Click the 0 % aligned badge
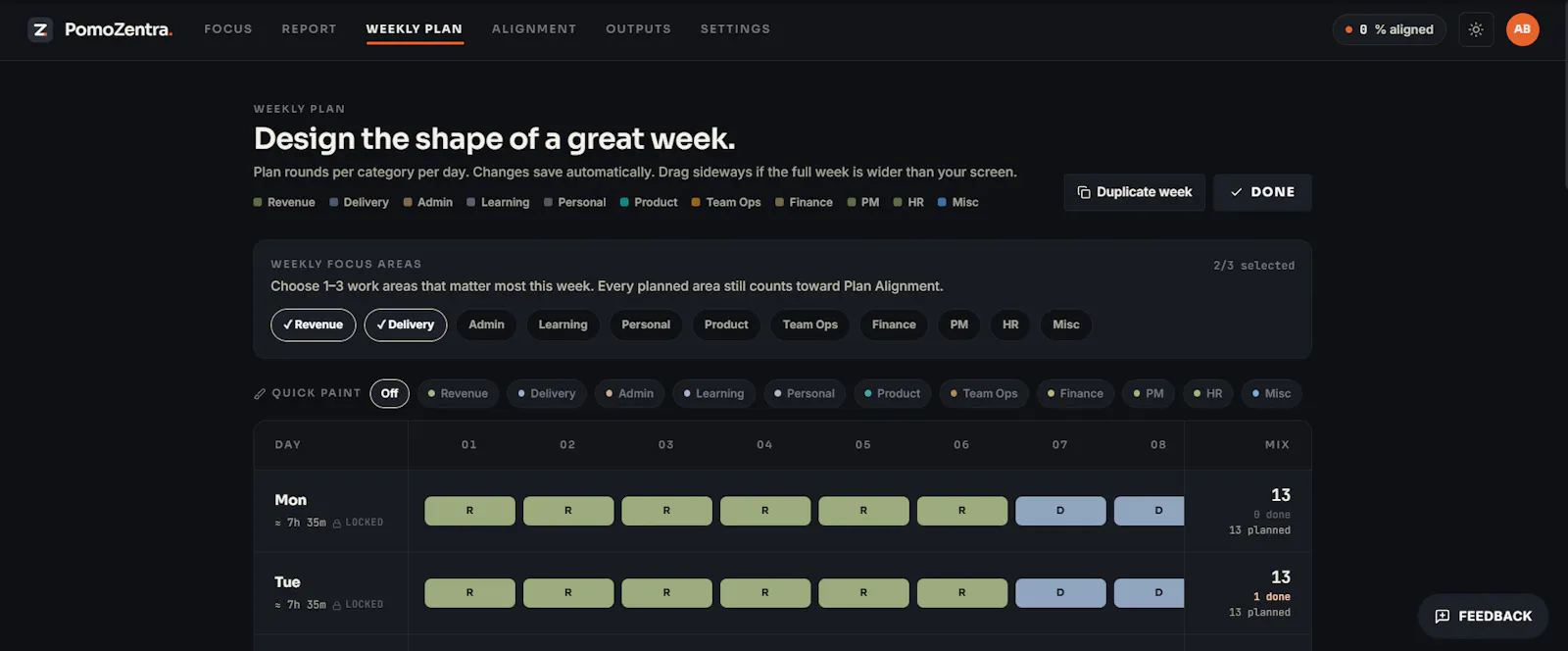Image resolution: width=1568 pixels, height=651 pixels. pyautogui.click(x=1389, y=29)
